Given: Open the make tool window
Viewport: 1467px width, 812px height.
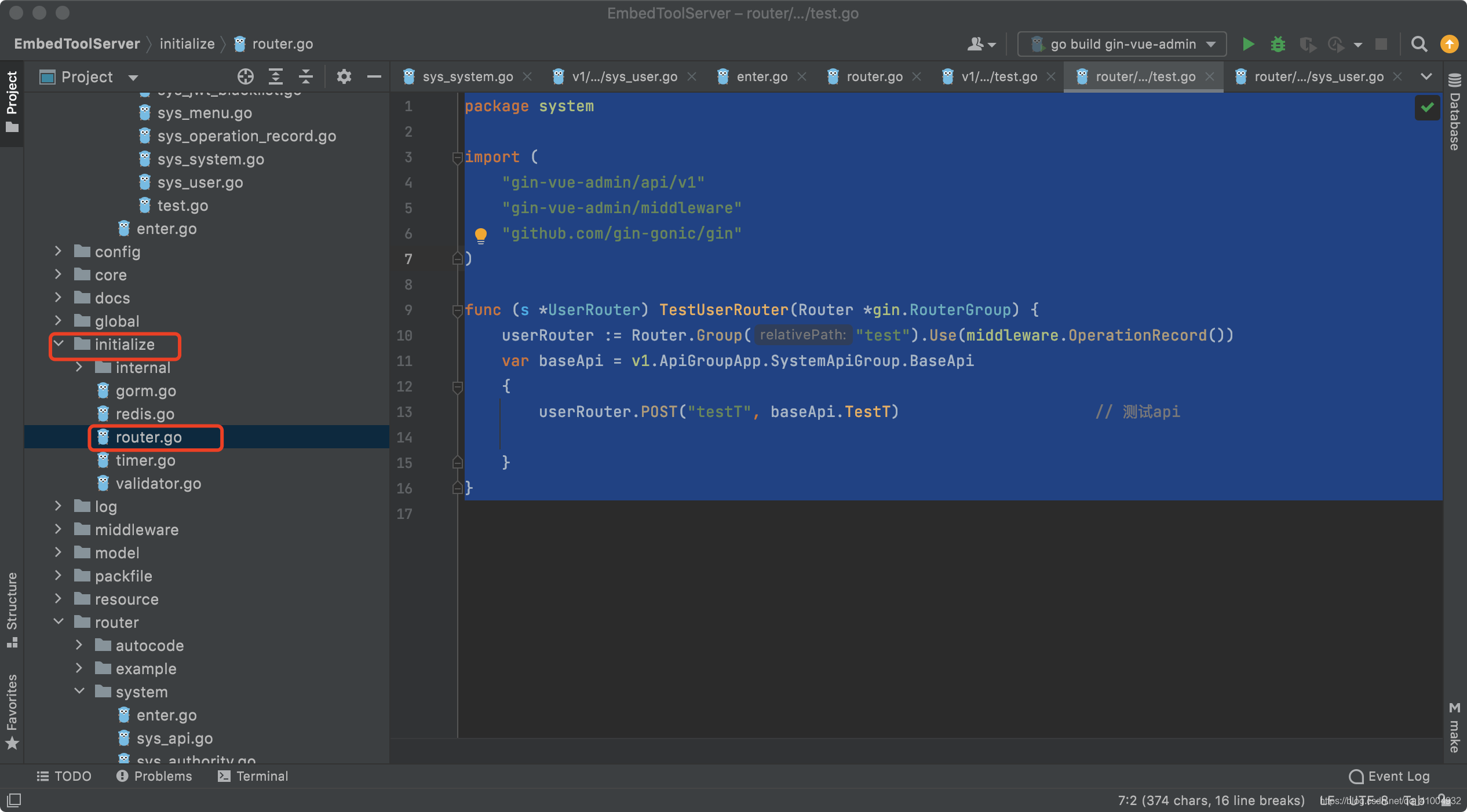Looking at the screenshot, I should [1455, 727].
